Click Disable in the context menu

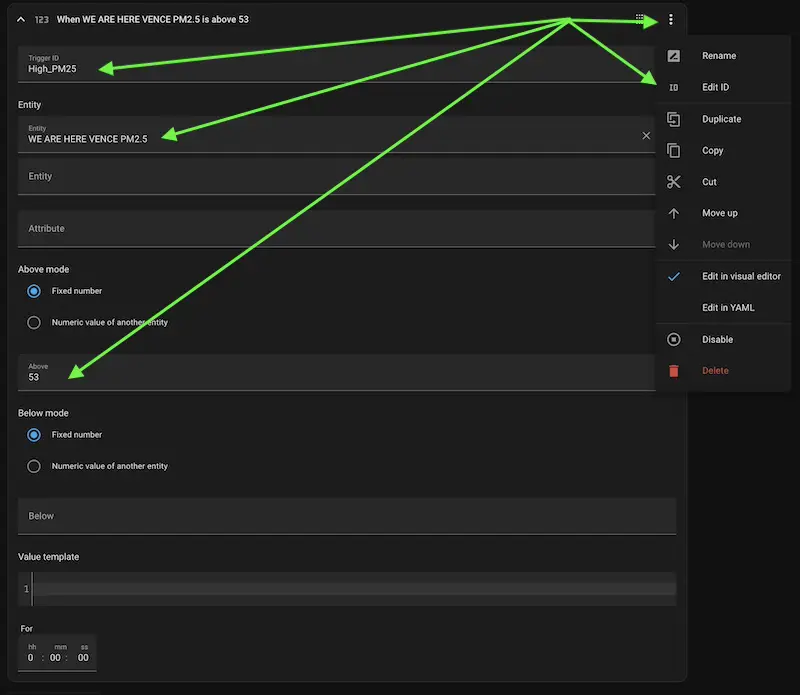click(x=717, y=340)
